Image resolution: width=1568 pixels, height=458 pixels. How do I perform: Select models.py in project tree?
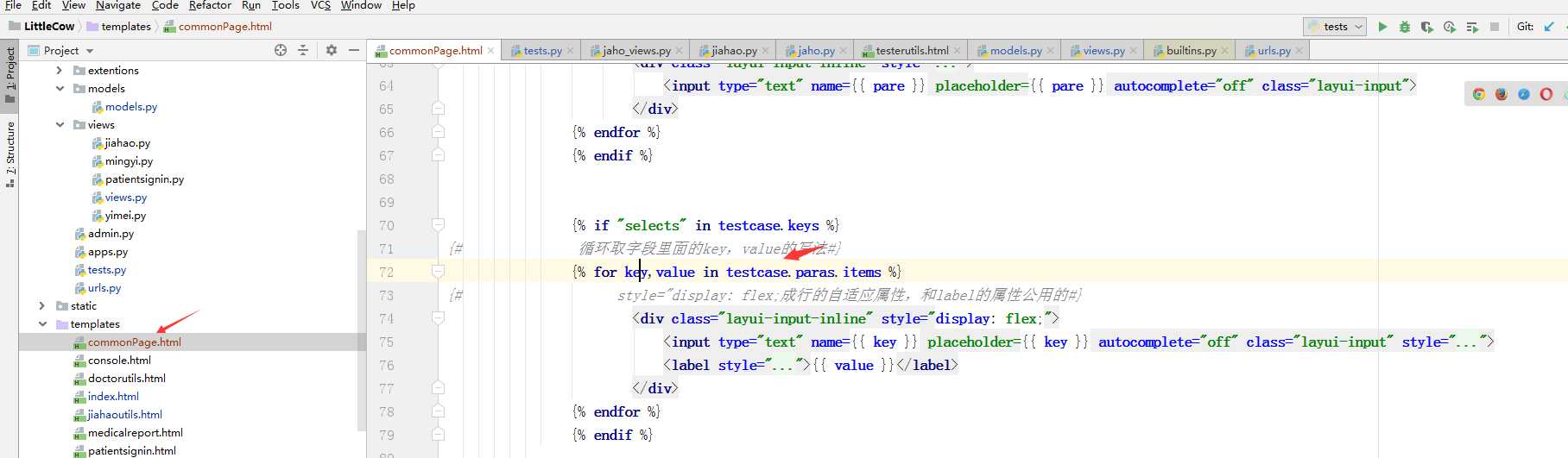coord(130,106)
